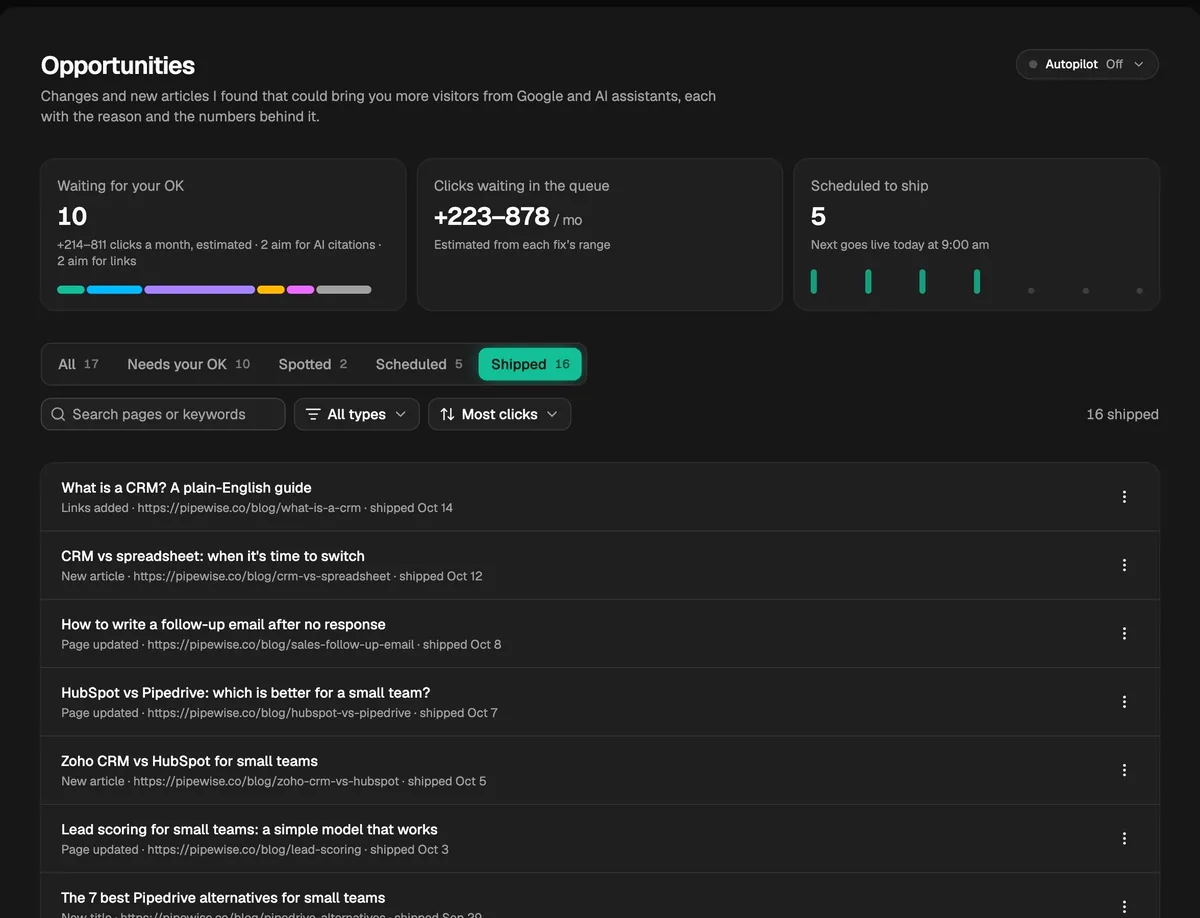
Task: Open options menu for 'HubSpot vs Pipedrive' row
Action: pos(1124,702)
